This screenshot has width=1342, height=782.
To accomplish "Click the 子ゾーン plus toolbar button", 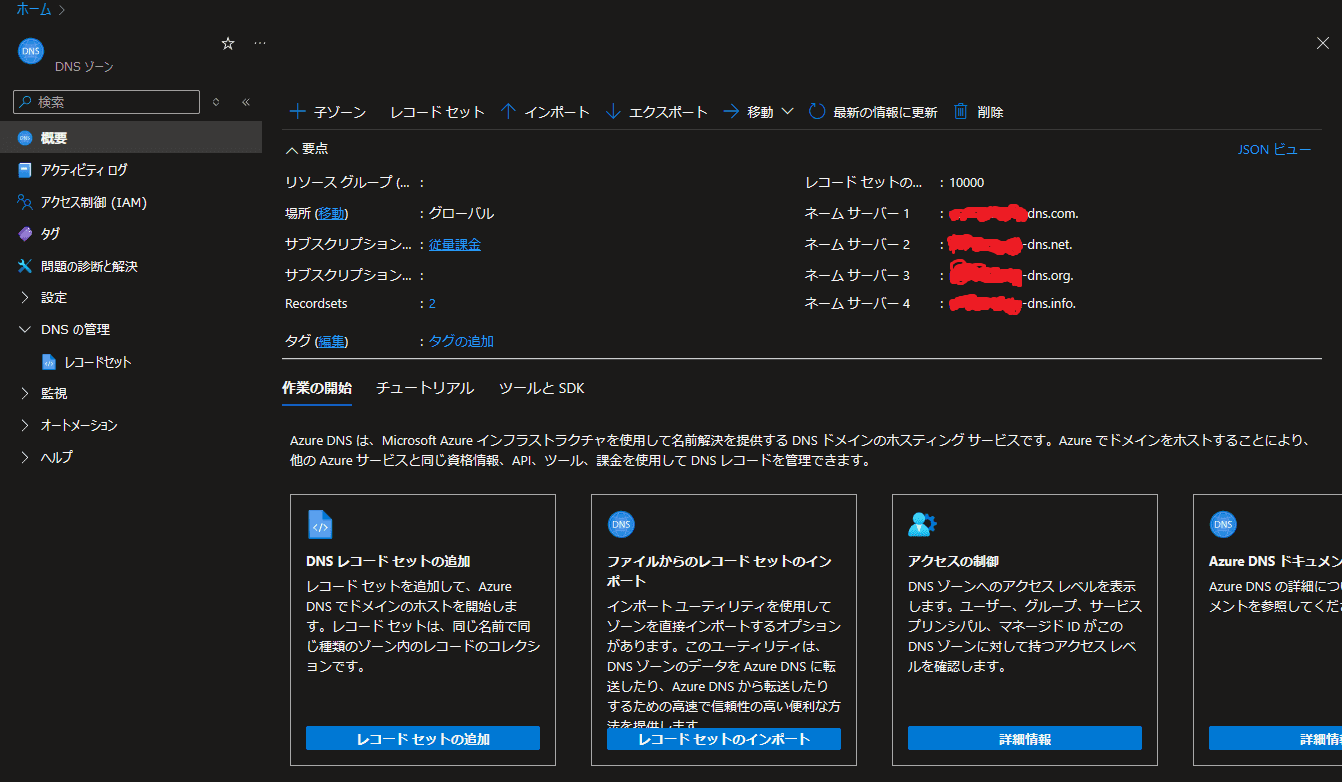I will tap(328, 112).
